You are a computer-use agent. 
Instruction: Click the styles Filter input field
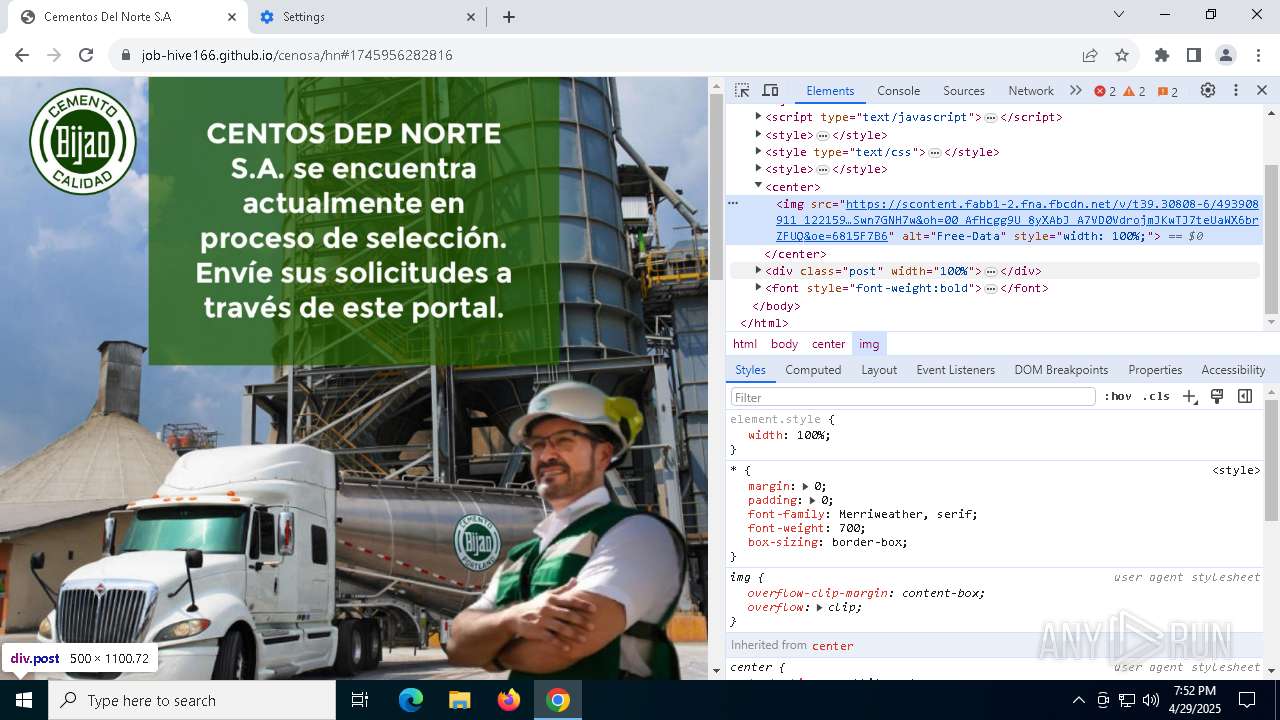click(913, 397)
